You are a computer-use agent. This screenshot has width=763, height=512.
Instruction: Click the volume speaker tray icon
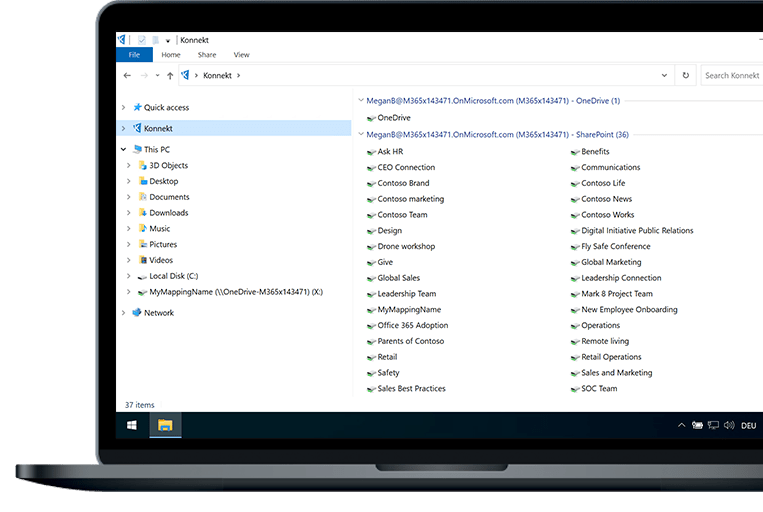729,425
